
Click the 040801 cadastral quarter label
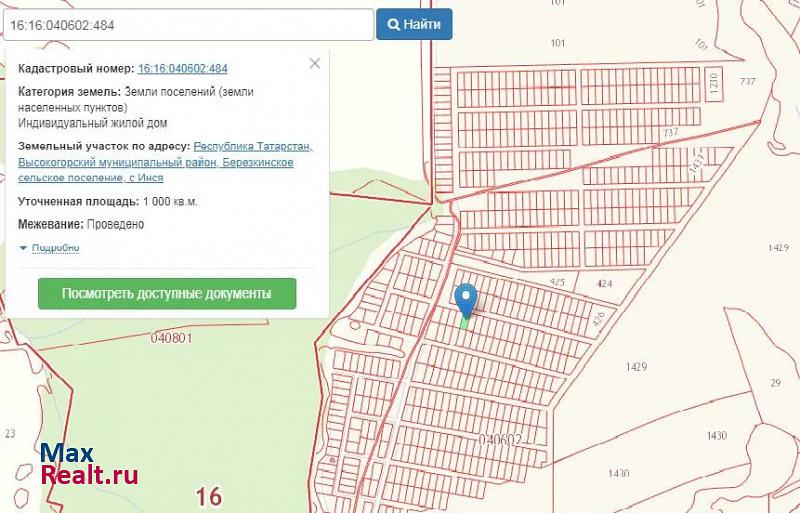click(171, 338)
